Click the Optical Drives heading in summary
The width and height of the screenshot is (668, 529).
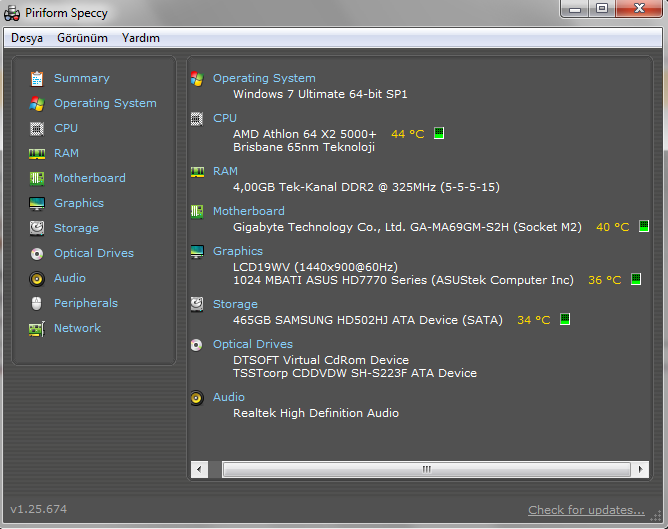pyautogui.click(x=253, y=344)
